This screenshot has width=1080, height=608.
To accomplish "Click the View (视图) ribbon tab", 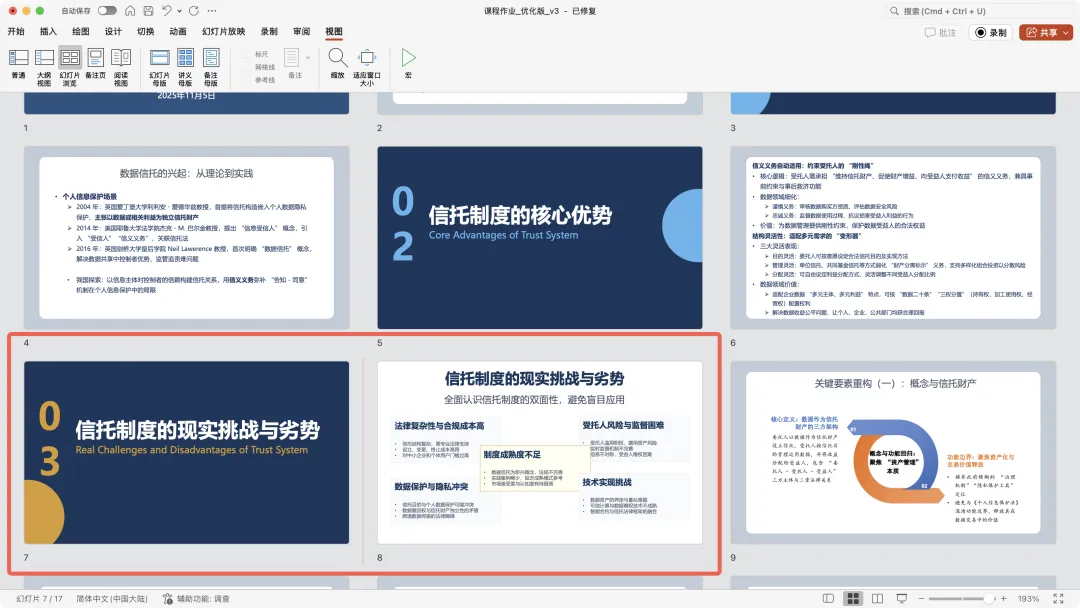I will point(333,32).
